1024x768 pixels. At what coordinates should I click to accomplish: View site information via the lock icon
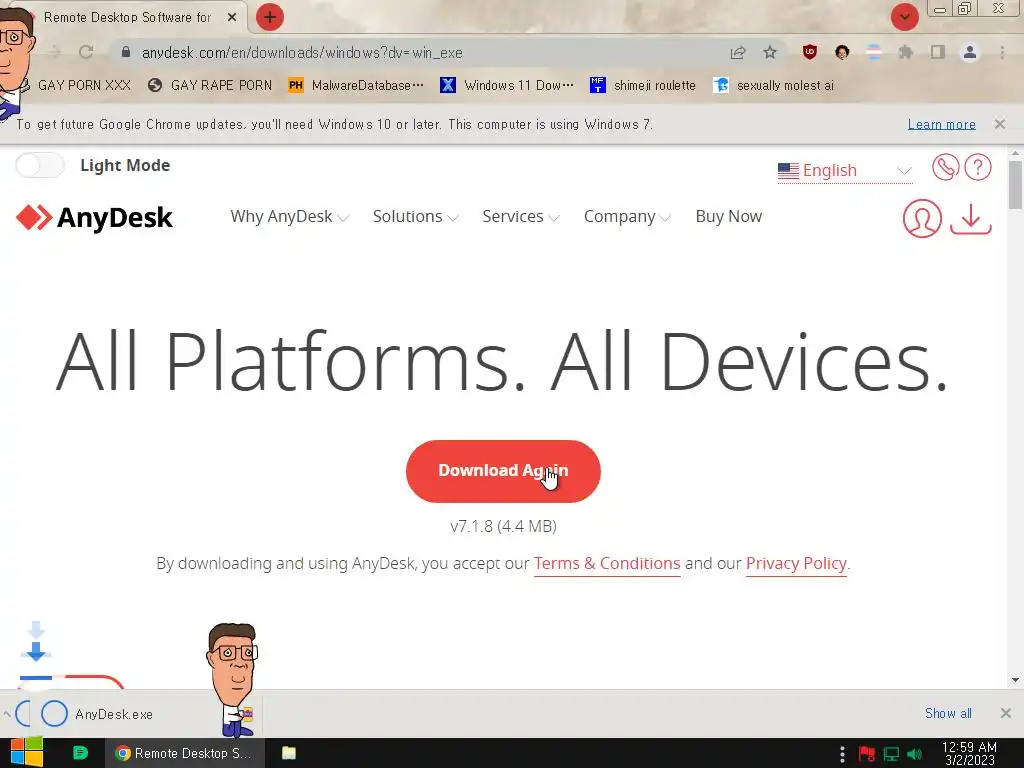(126, 52)
